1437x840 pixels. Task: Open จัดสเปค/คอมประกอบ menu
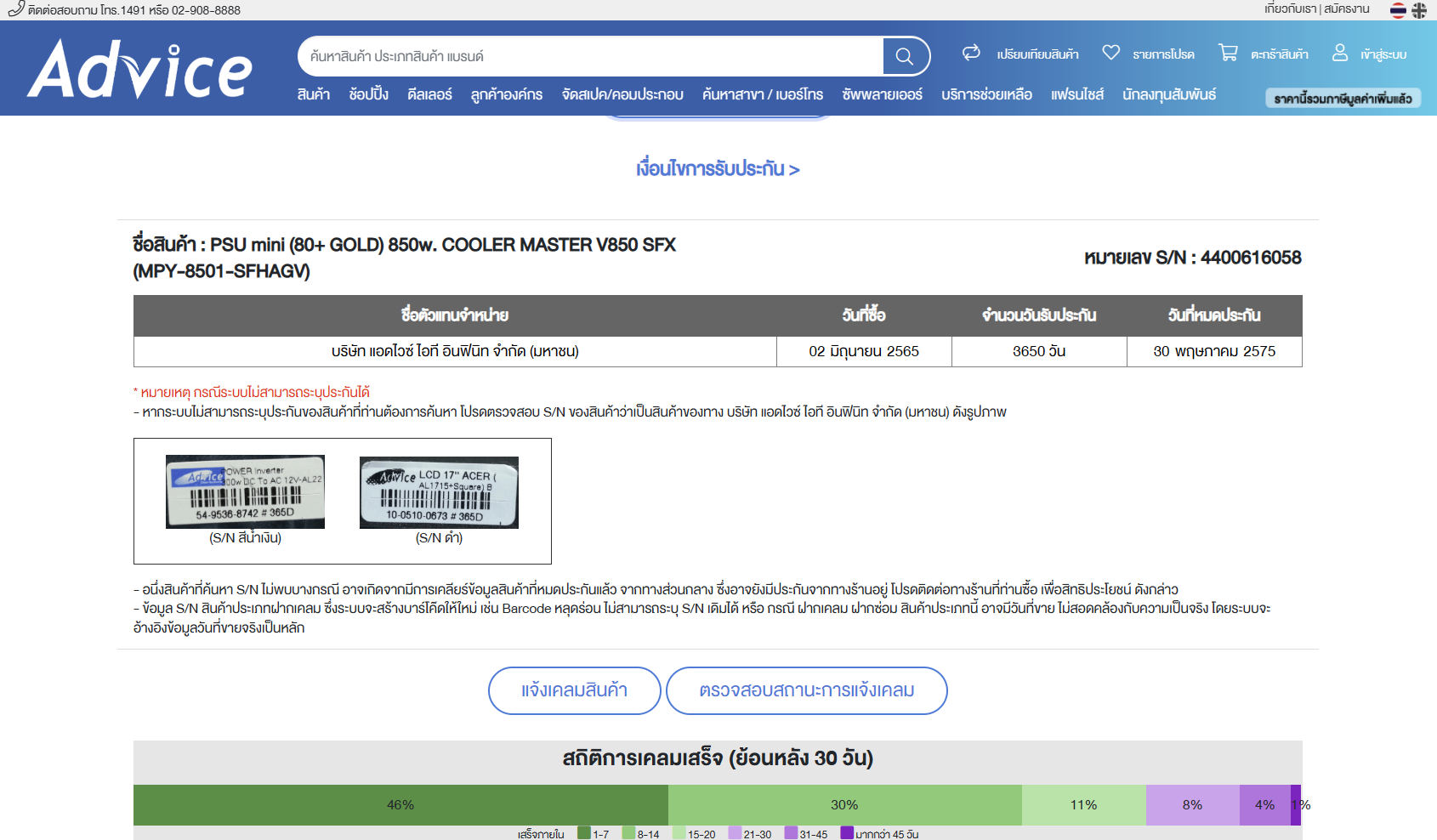622,94
